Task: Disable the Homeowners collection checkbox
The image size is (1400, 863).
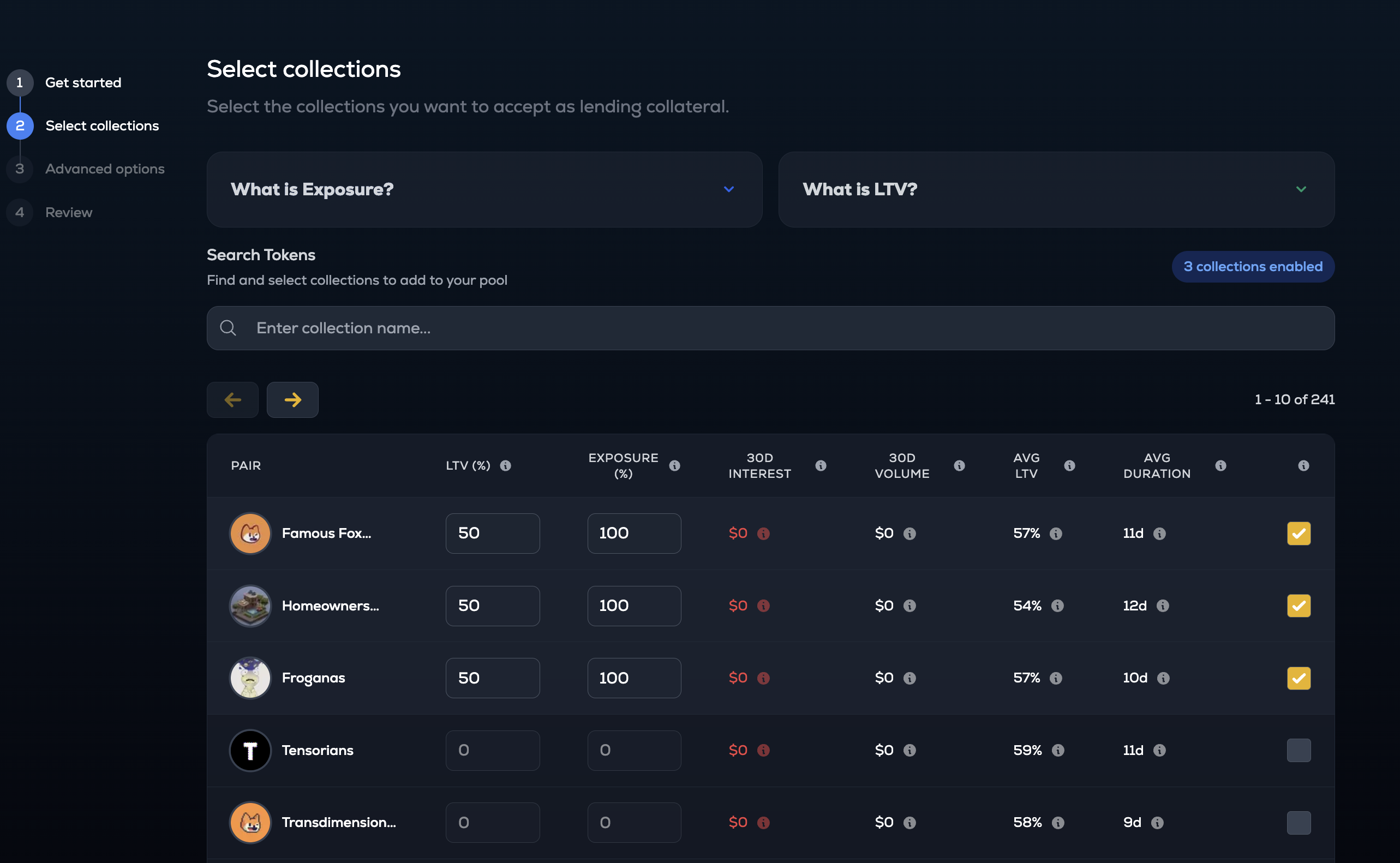Action: point(1299,606)
